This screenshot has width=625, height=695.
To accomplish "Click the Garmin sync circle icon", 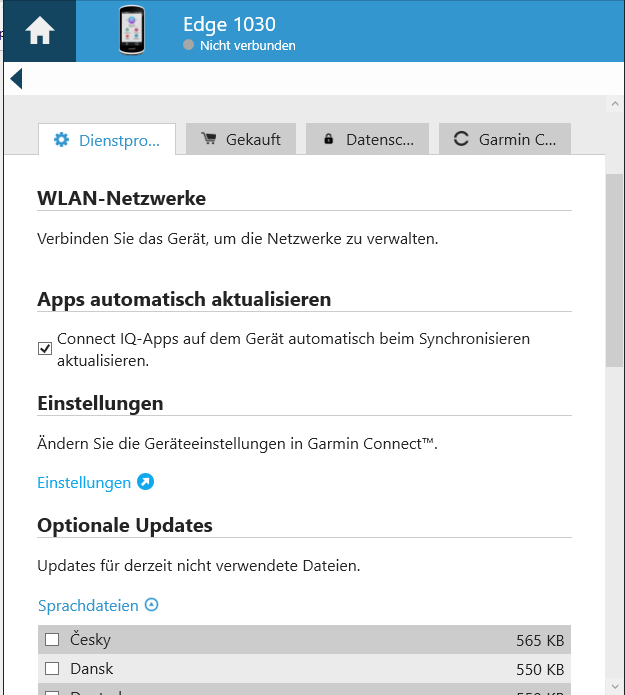I will [x=461, y=140].
